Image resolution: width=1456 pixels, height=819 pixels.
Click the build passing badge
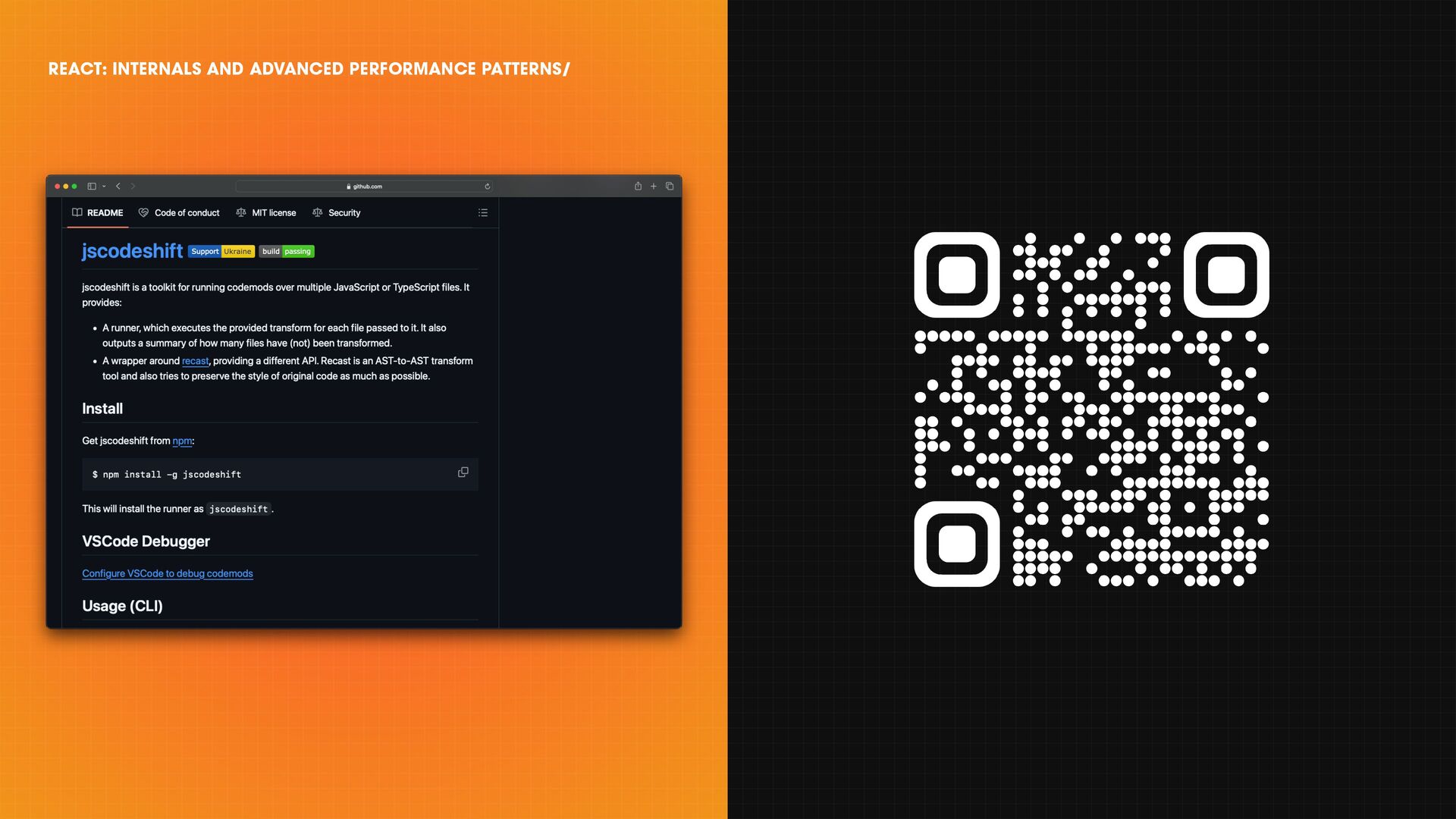(x=287, y=252)
